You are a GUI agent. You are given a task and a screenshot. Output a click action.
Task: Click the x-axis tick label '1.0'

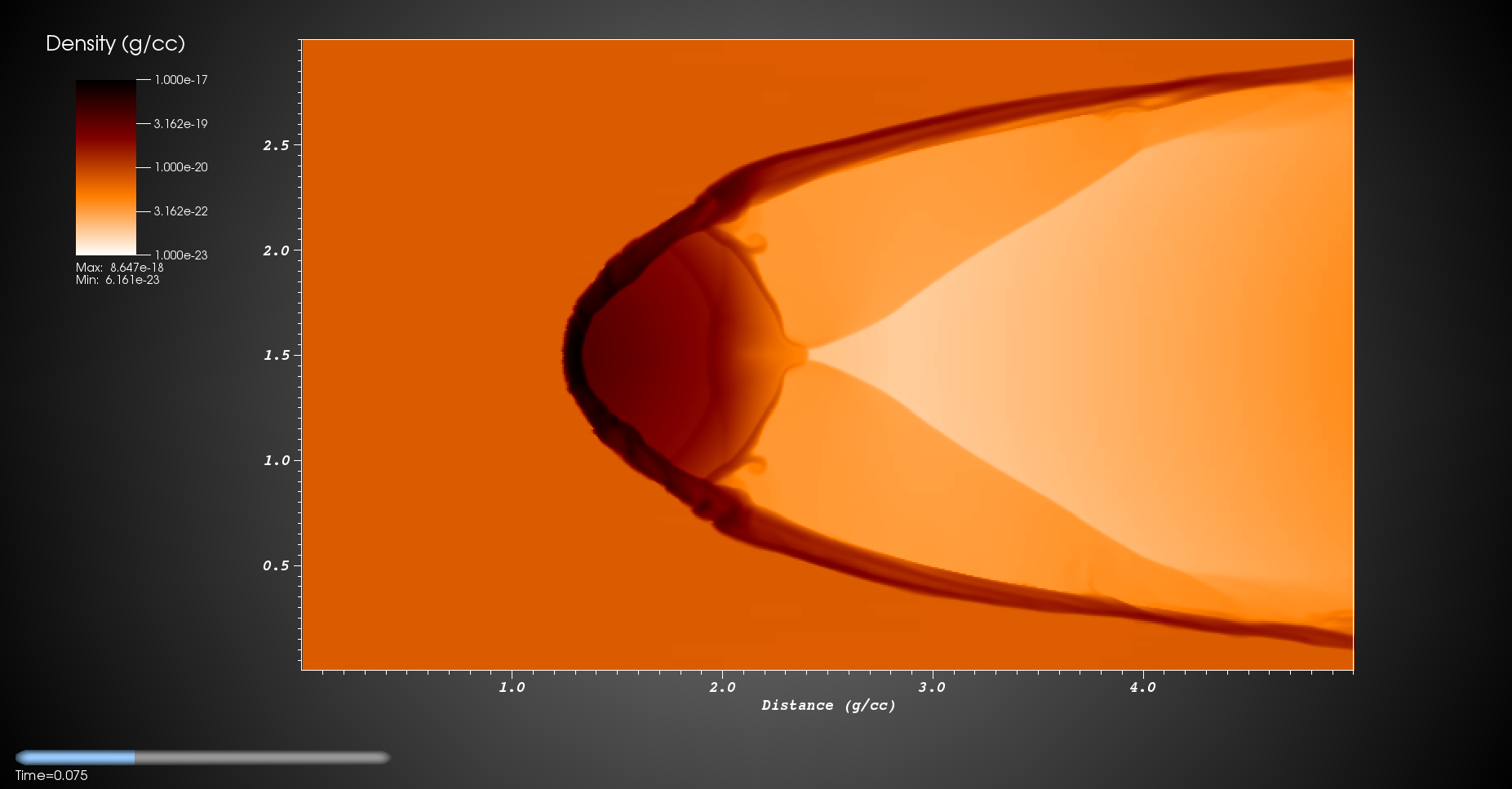pyautogui.click(x=512, y=687)
